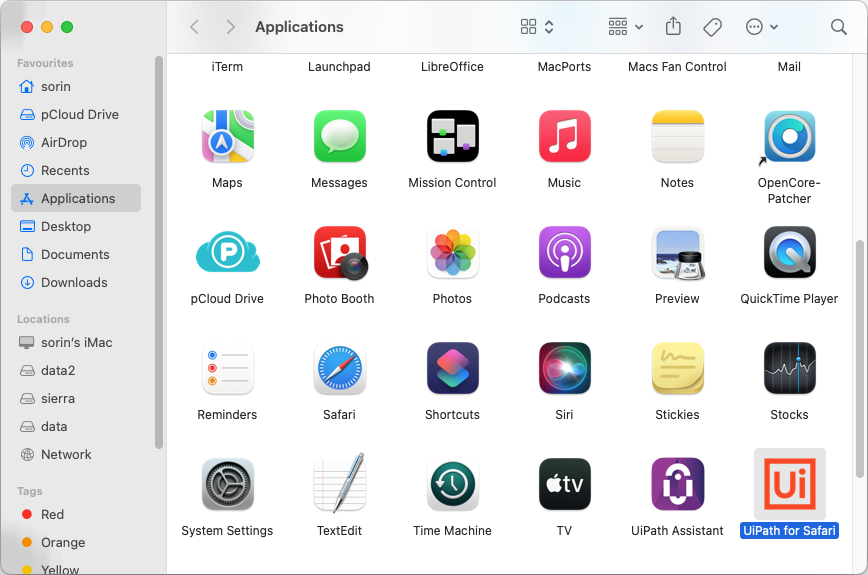The image size is (868, 575).
Task: Expand the Group By options dropdown
Action: click(626, 27)
